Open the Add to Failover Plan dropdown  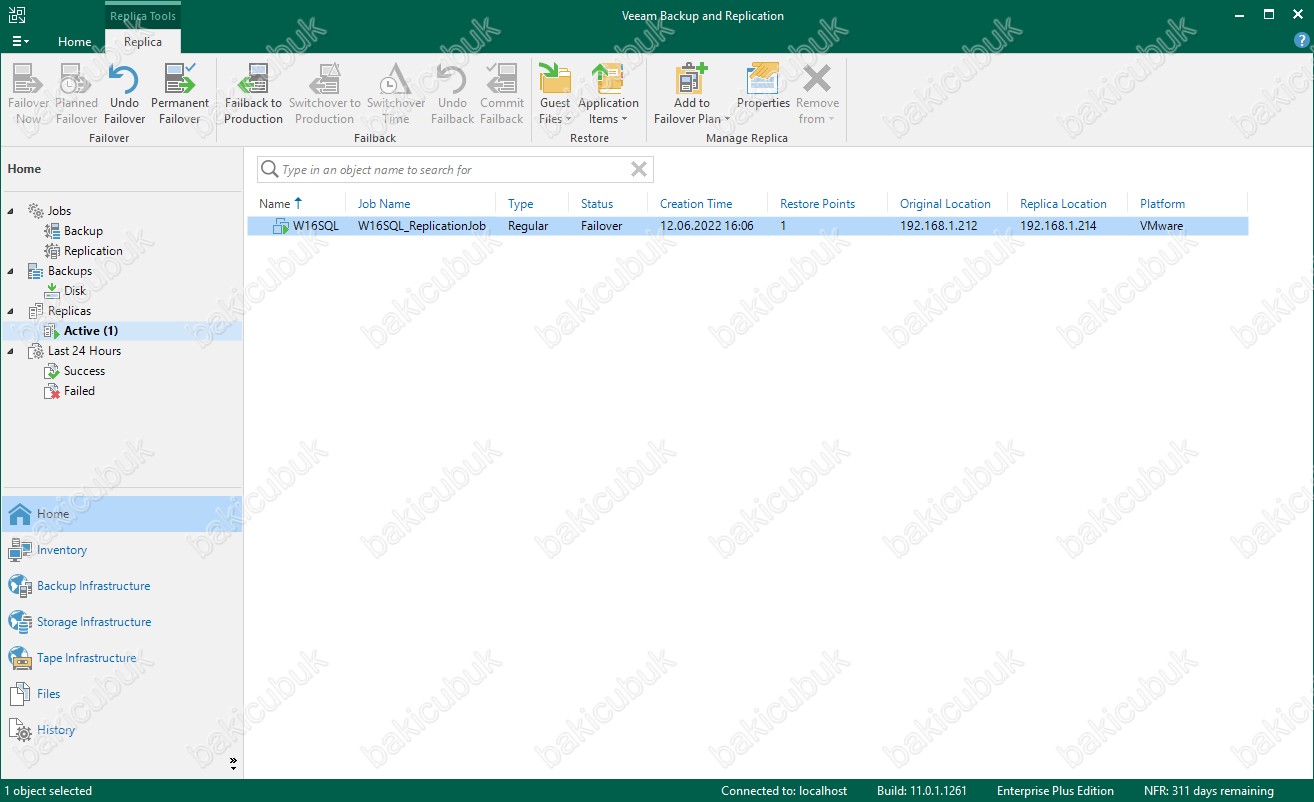pyautogui.click(x=692, y=94)
